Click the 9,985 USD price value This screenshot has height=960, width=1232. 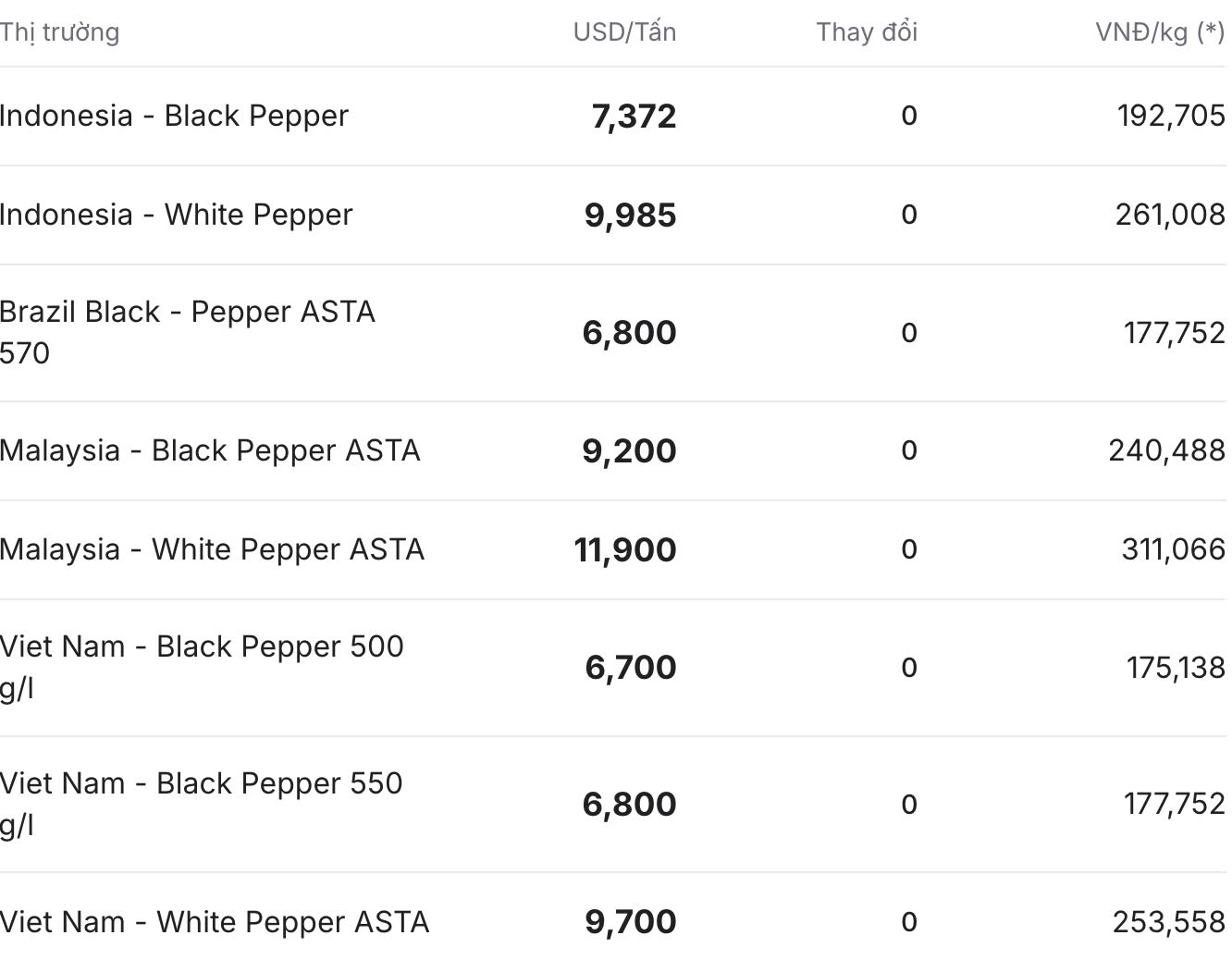tap(630, 215)
